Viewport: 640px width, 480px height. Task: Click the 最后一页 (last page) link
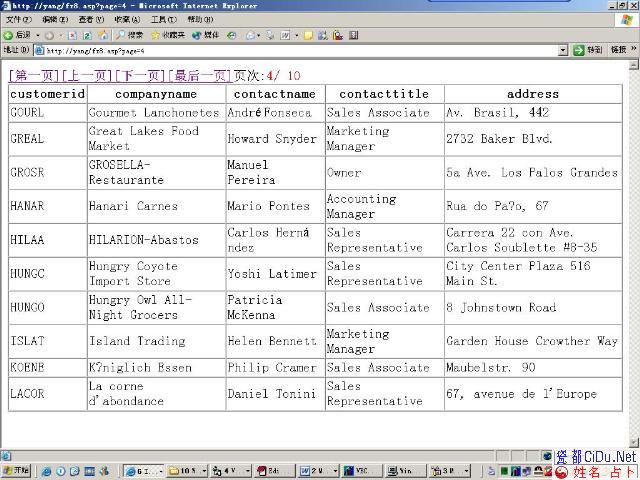pos(200,75)
